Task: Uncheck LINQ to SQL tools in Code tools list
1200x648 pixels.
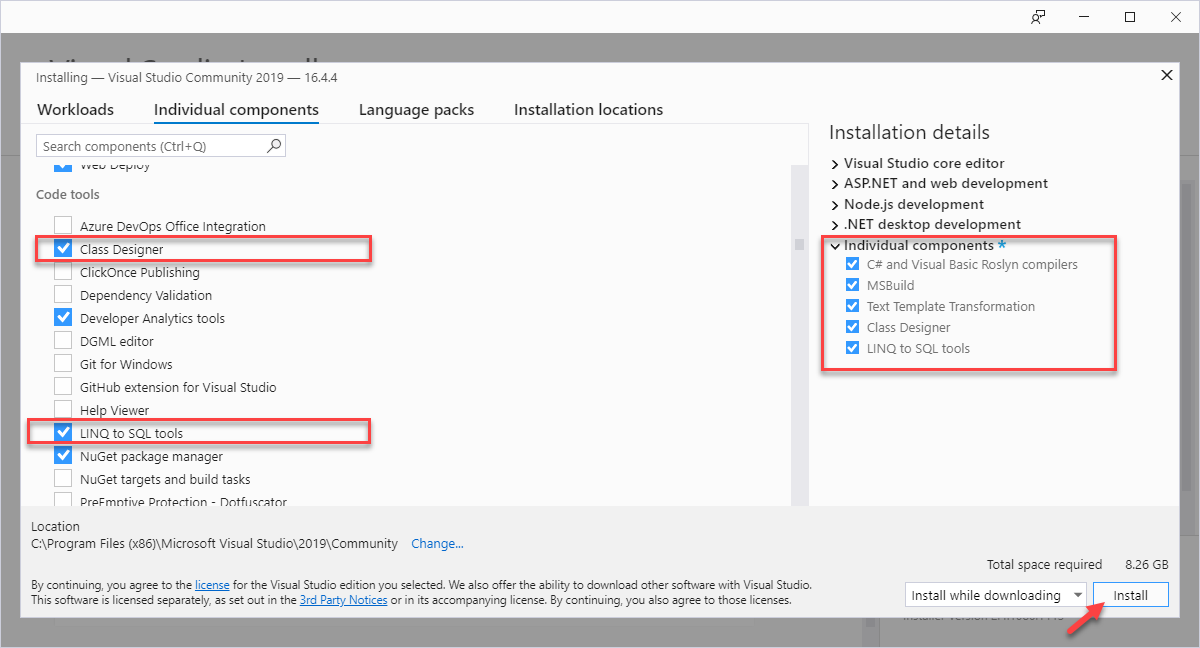Action: tap(63, 433)
